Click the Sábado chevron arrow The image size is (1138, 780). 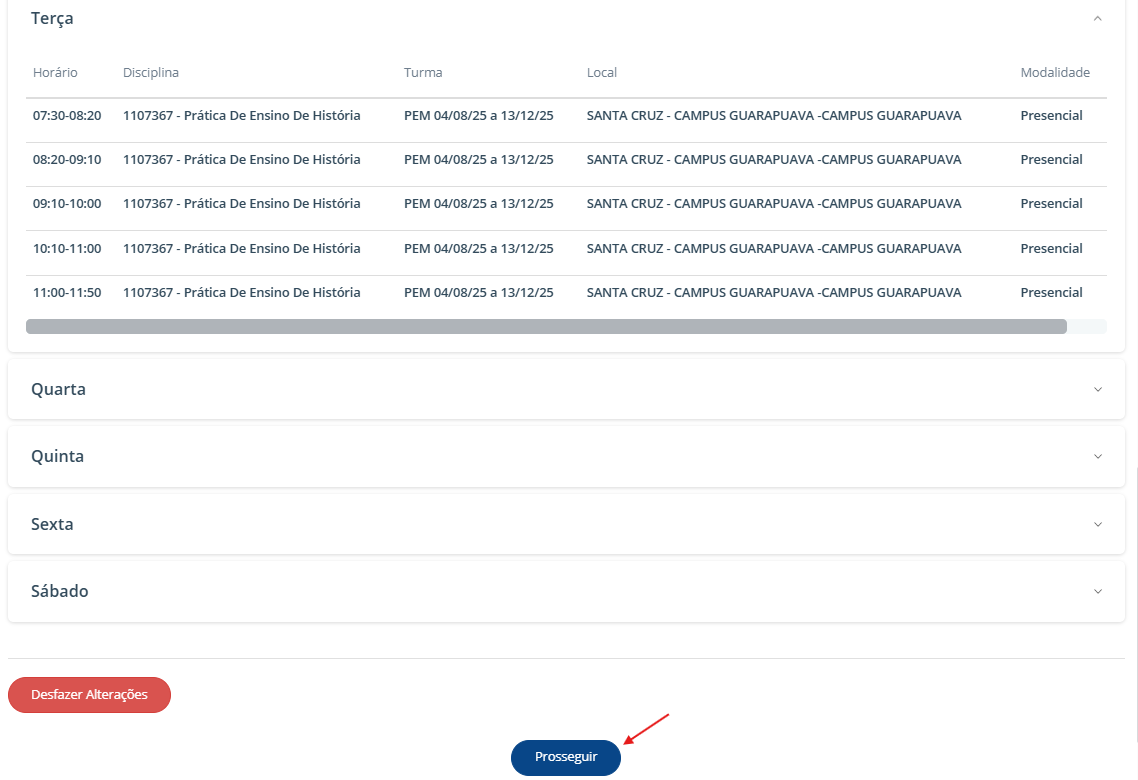point(1097,591)
